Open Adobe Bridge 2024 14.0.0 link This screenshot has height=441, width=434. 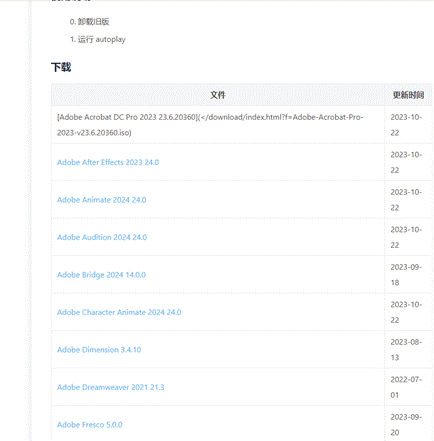[x=101, y=275]
